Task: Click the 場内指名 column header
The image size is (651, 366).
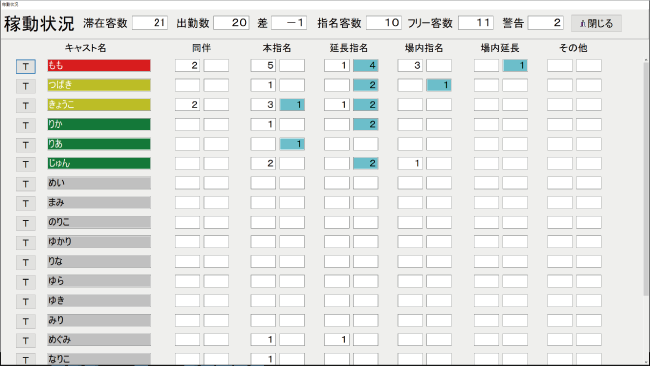Action: pos(424,48)
